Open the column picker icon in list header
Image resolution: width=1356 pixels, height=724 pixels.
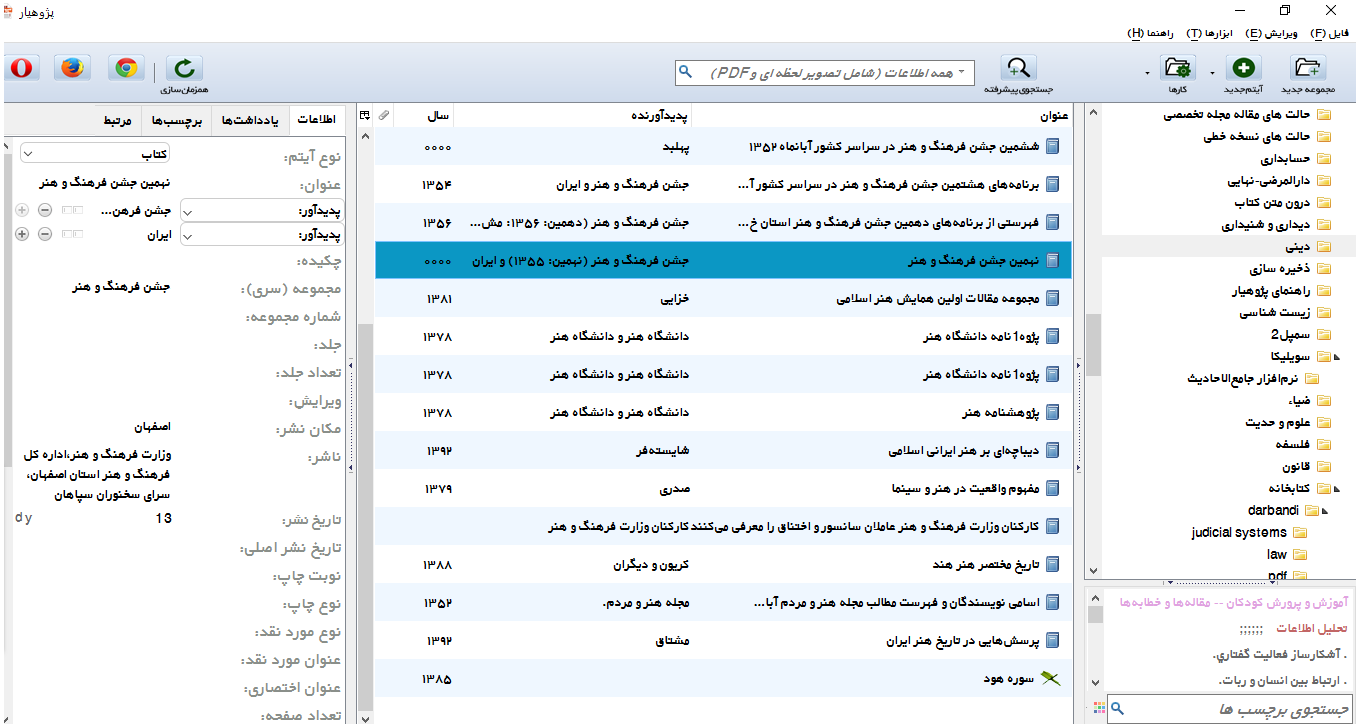[365, 116]
